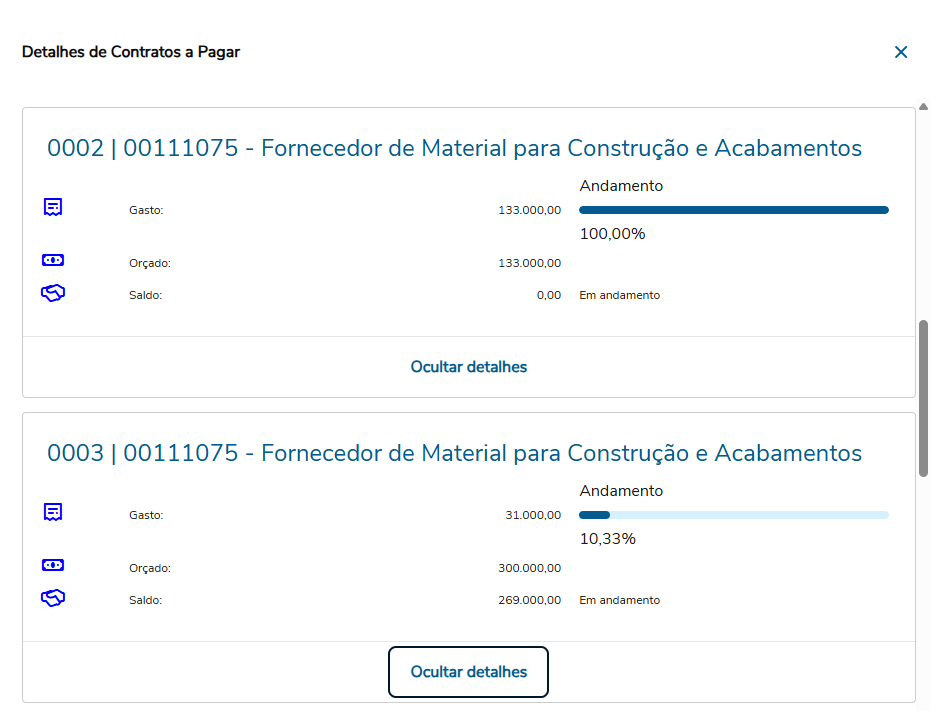Collapse contract 0002 with Ocultar detalhes
Image resolution: width=930 pixels, height=711 pixels.
pyautogui.click(x=468, y=367)
